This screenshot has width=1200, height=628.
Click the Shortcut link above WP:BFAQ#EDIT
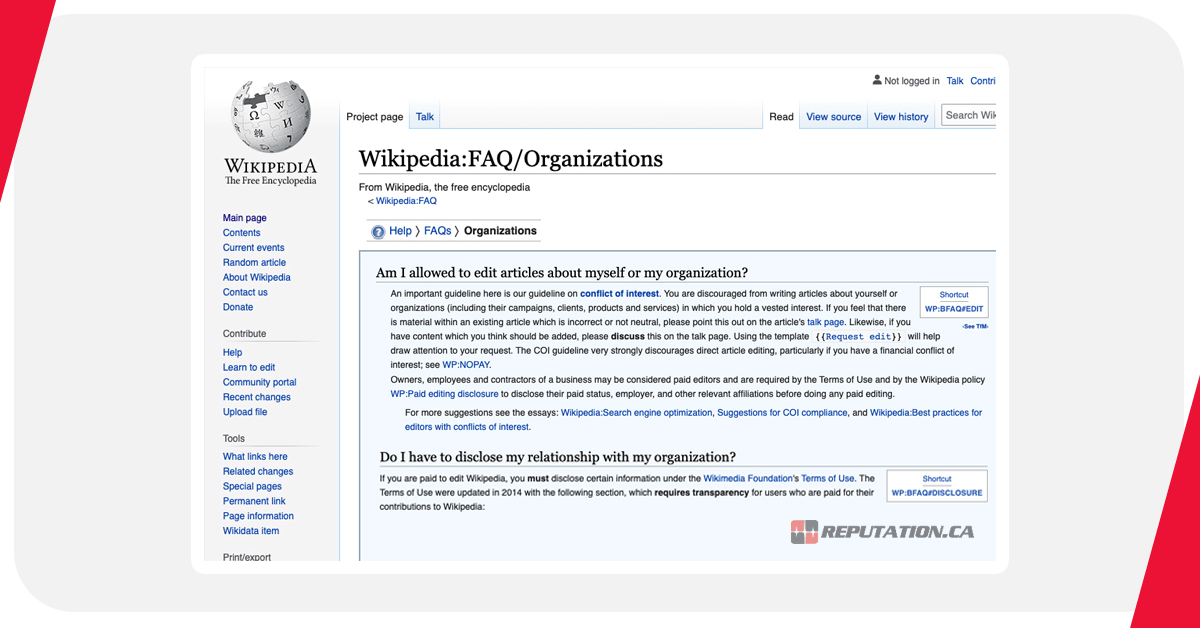coord(954,295)
